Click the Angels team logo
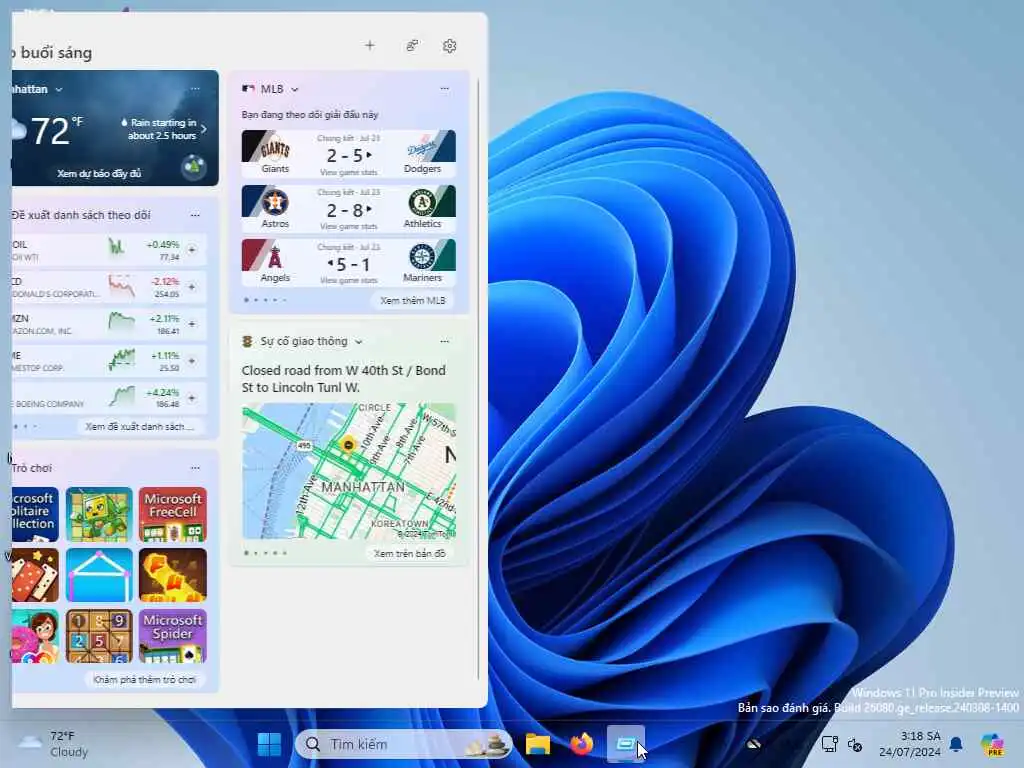The image size is (1024, 768). [275, 258]
